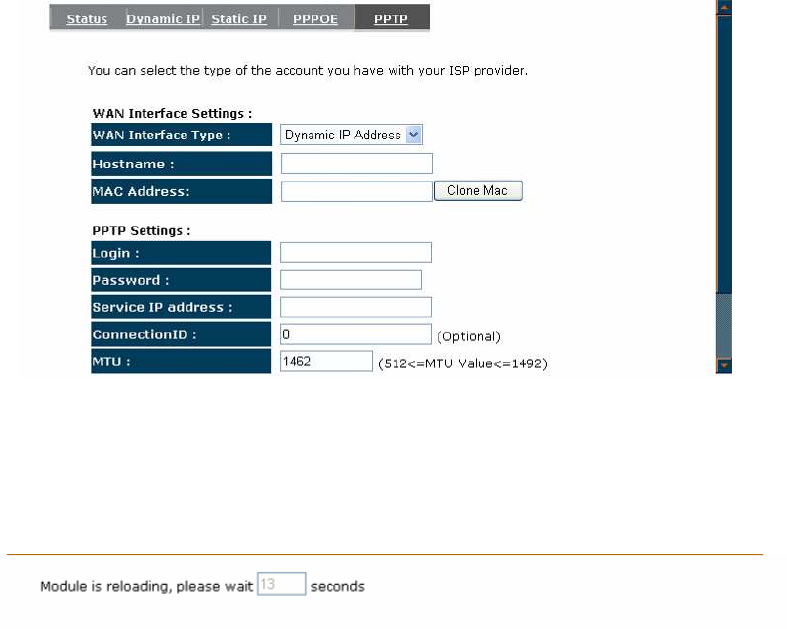Open the PPPOE tab

coord(315,19)
